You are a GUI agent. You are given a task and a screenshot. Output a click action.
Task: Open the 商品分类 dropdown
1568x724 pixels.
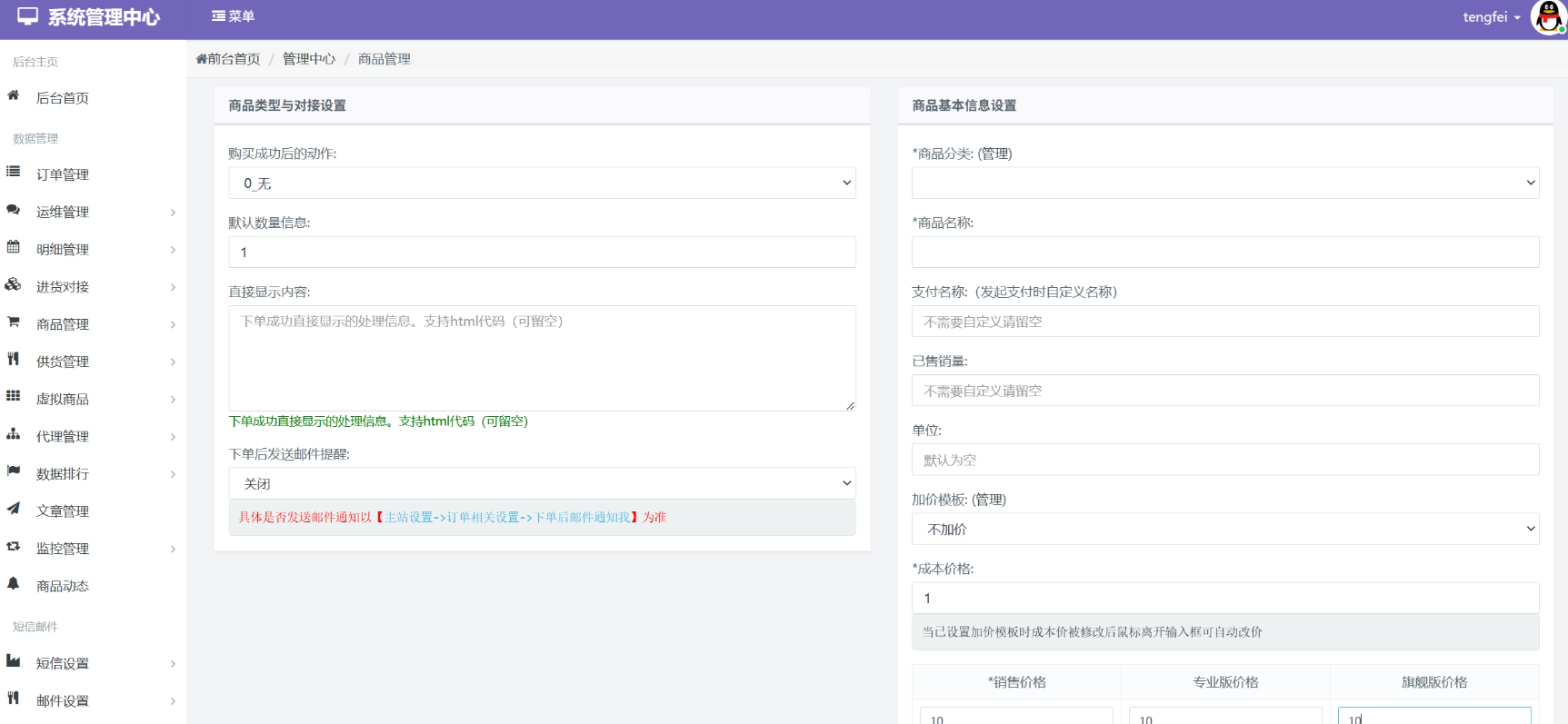pyautogui.click(x=1224, y=183)
